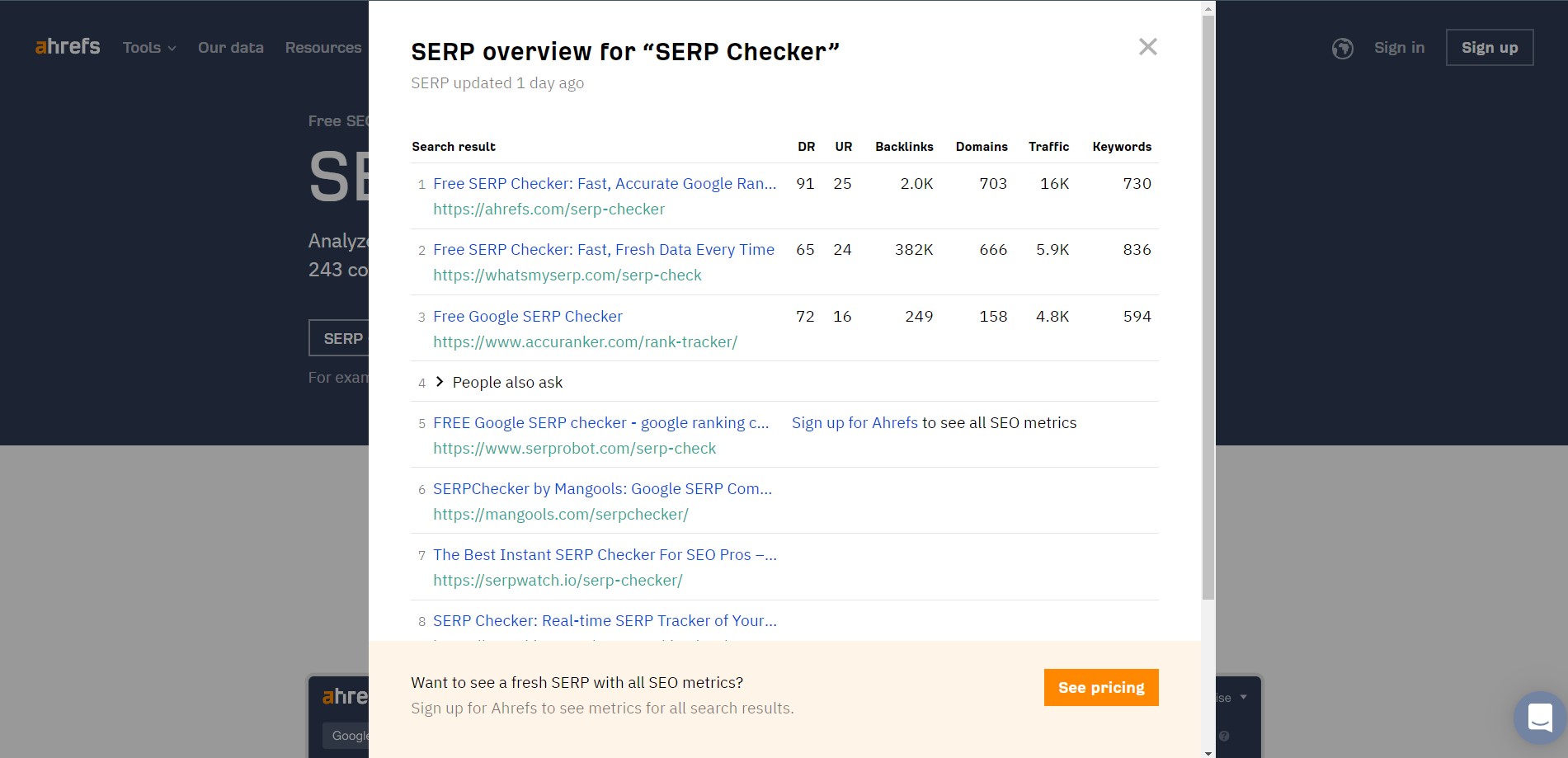Click the scrollbar up arrow

click(x=1208, y=9)
